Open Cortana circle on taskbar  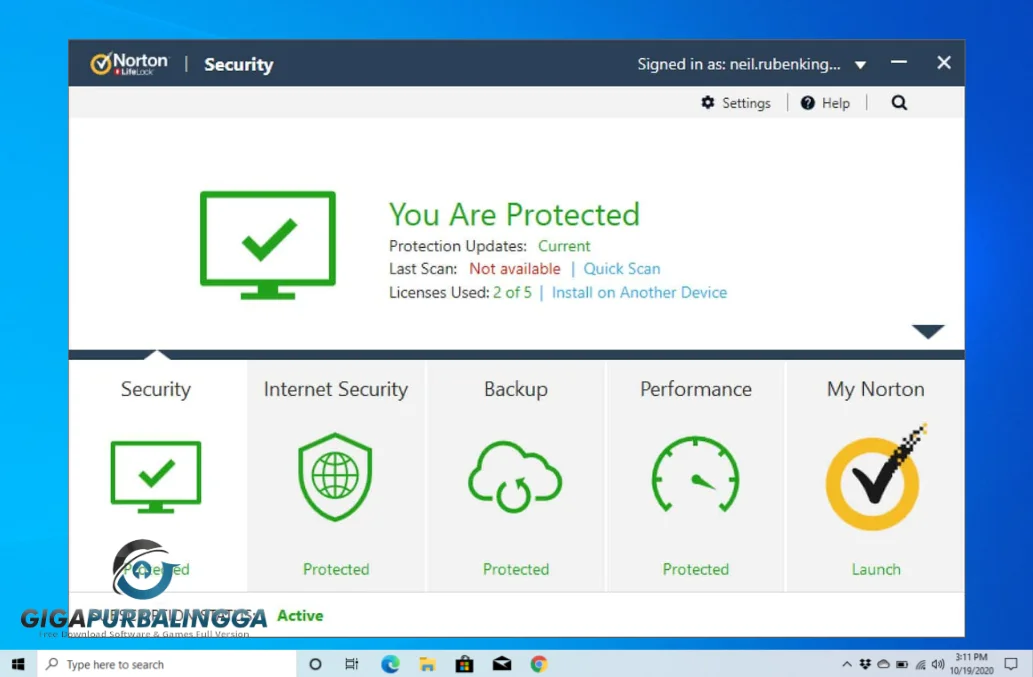point(316,664)
